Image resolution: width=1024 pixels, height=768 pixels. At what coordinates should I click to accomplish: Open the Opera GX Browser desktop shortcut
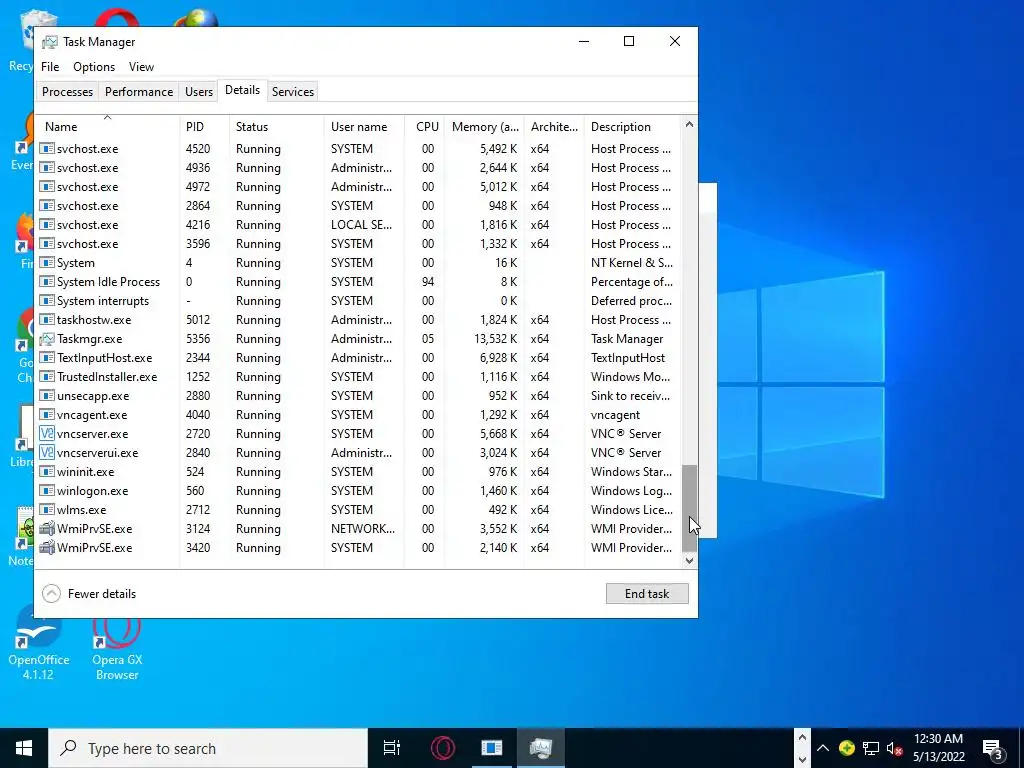[117, 647]
